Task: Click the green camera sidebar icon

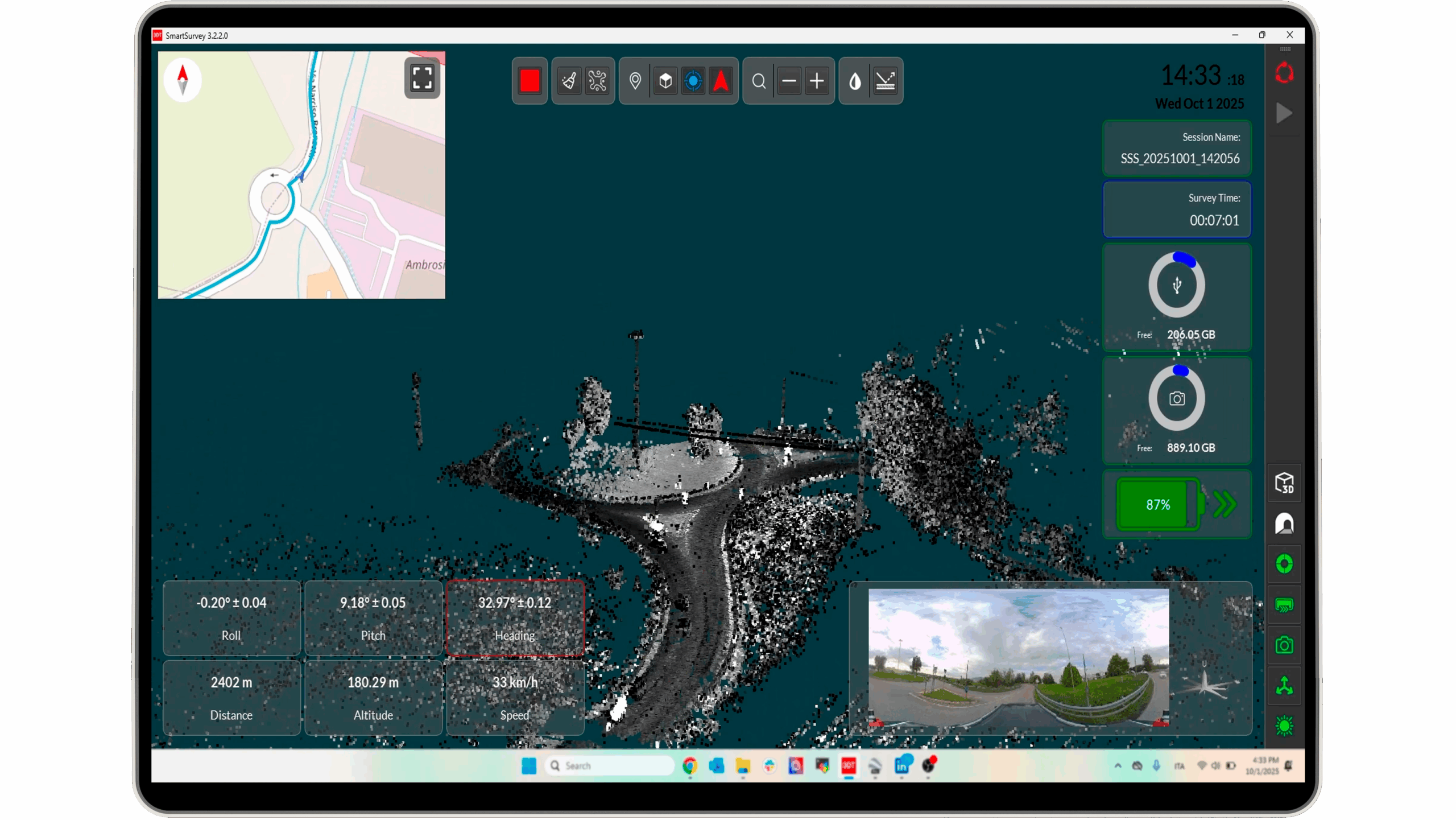Action: [1284, 645]
